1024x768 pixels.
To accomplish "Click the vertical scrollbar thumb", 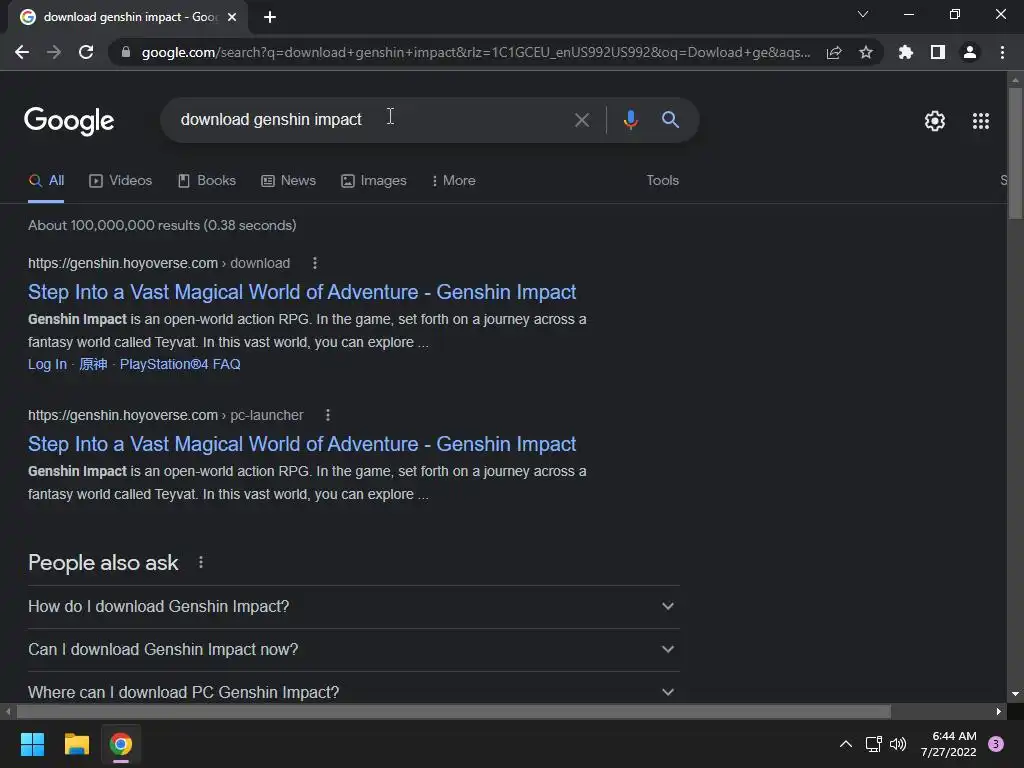I will pyautogui.click(x=1015, y=153).
